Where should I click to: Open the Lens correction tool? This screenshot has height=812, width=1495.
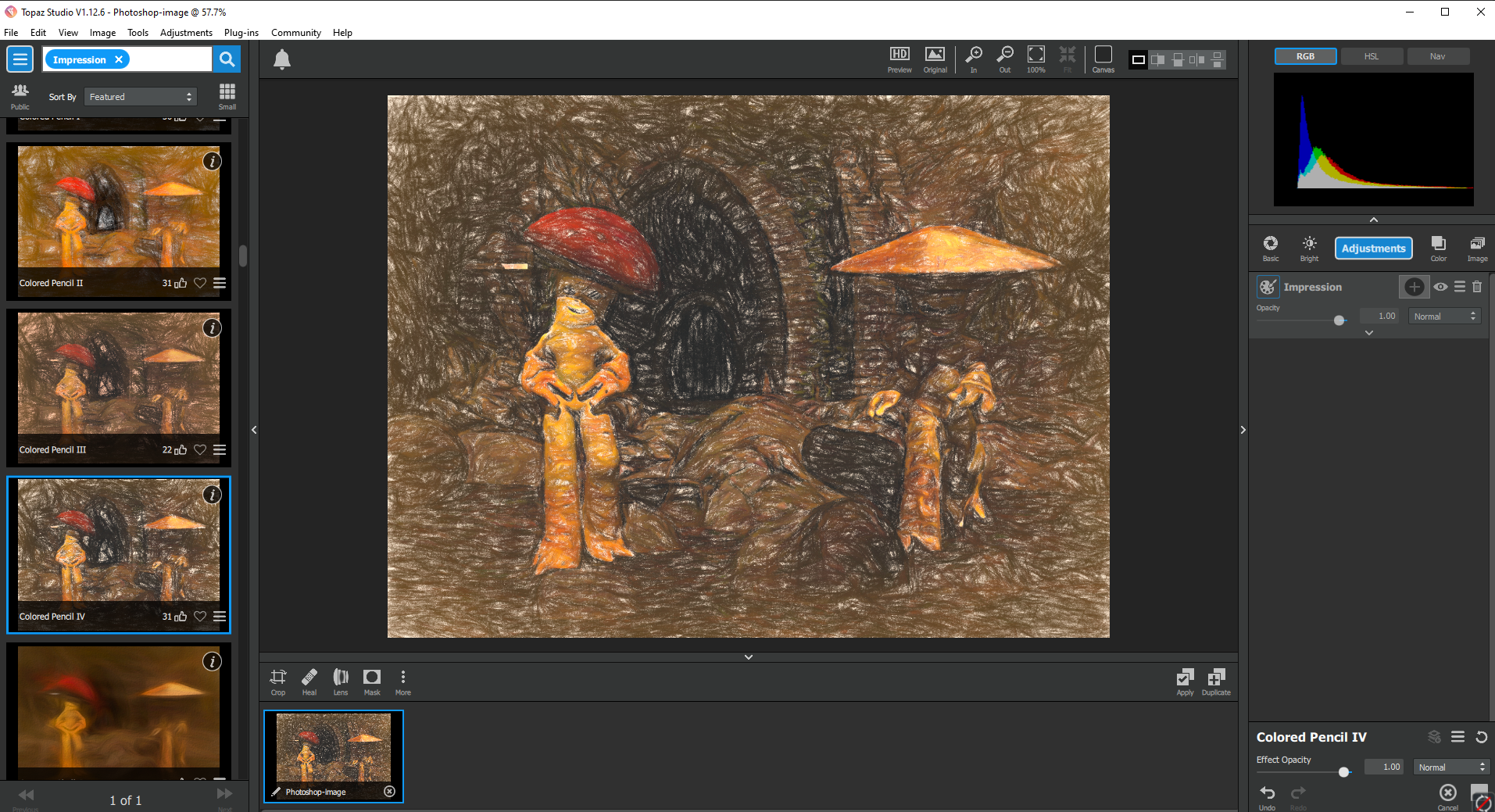tap(341, 681)
